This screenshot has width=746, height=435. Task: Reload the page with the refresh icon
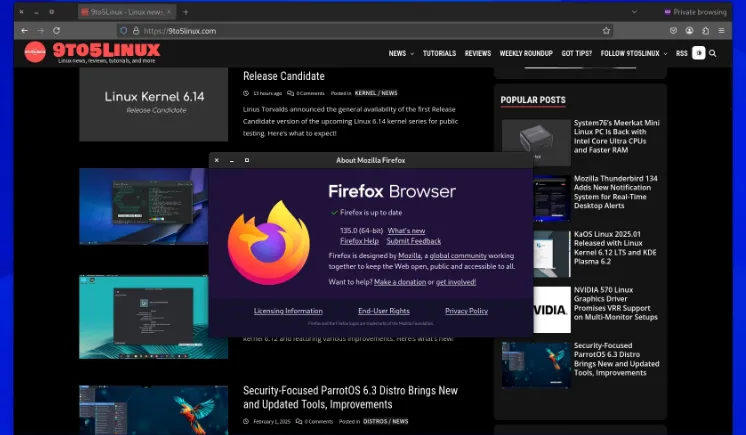[57, 30]
